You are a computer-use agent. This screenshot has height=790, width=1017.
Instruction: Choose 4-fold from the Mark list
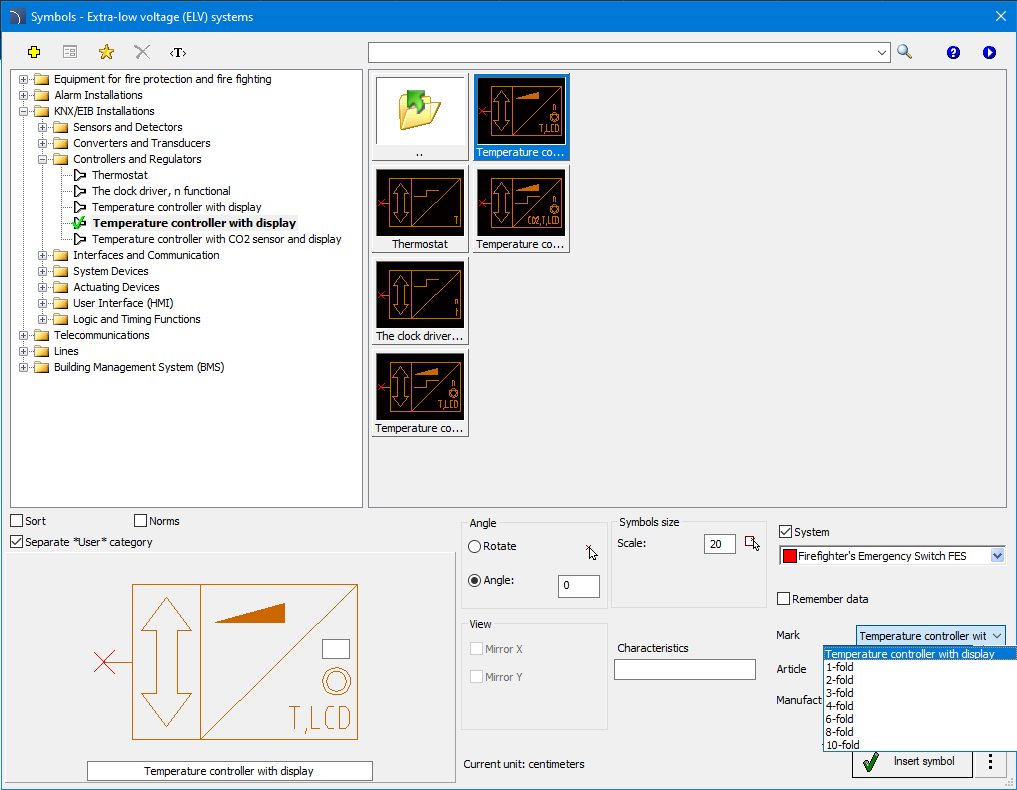pos(839,706)
